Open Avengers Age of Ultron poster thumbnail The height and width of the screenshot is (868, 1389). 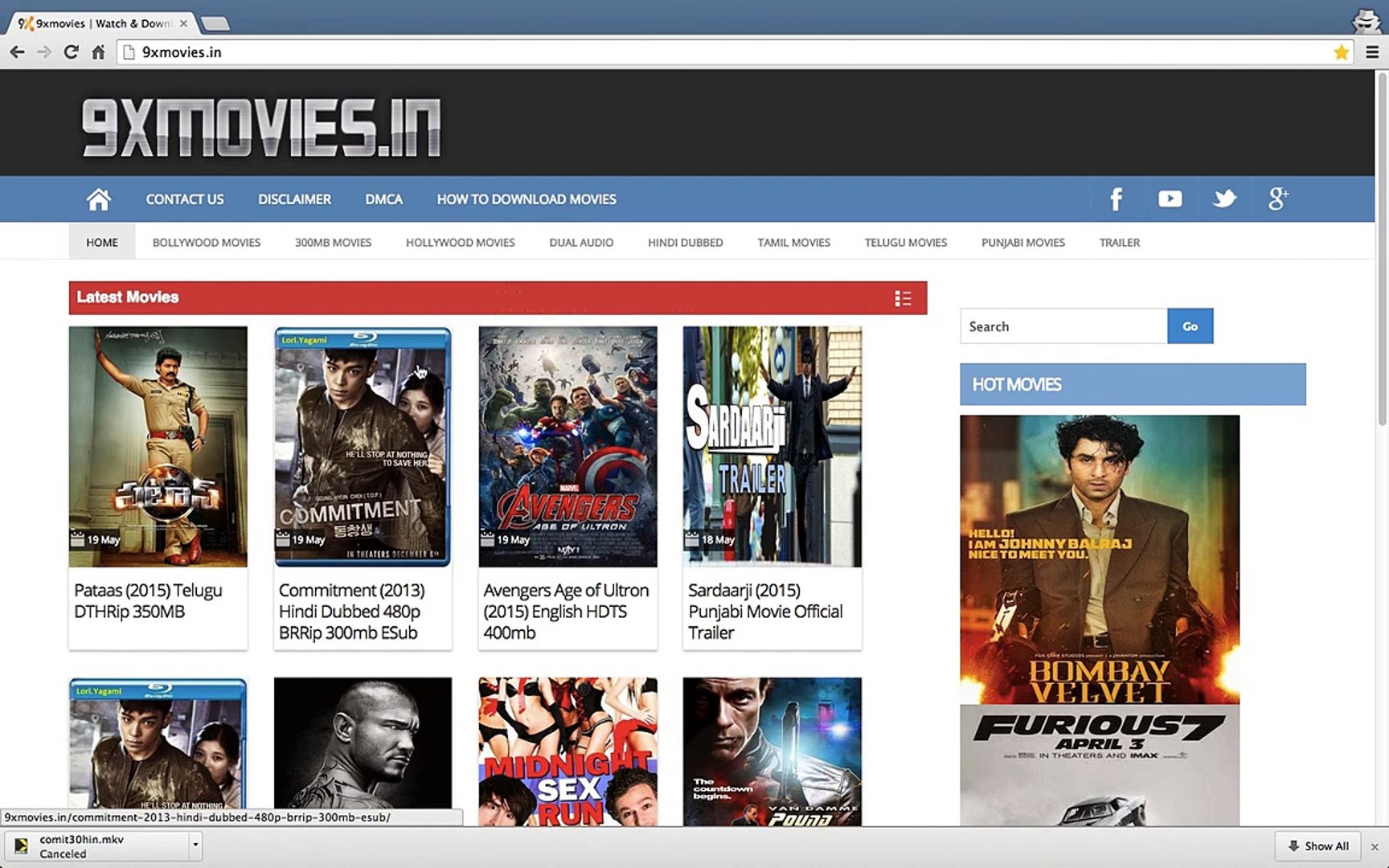pos(567,446)
